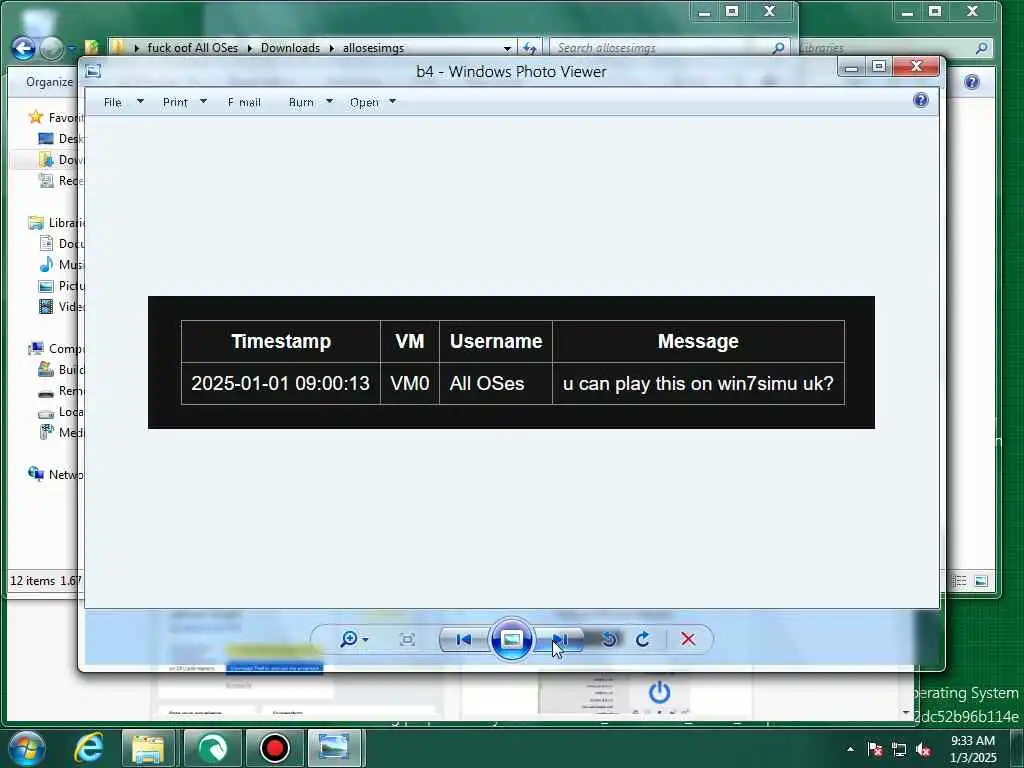Image resolution: width=1024 pixels, height=768 pixels.
Task: Expand the File dropdown arrow
Action: click(140, 101)
